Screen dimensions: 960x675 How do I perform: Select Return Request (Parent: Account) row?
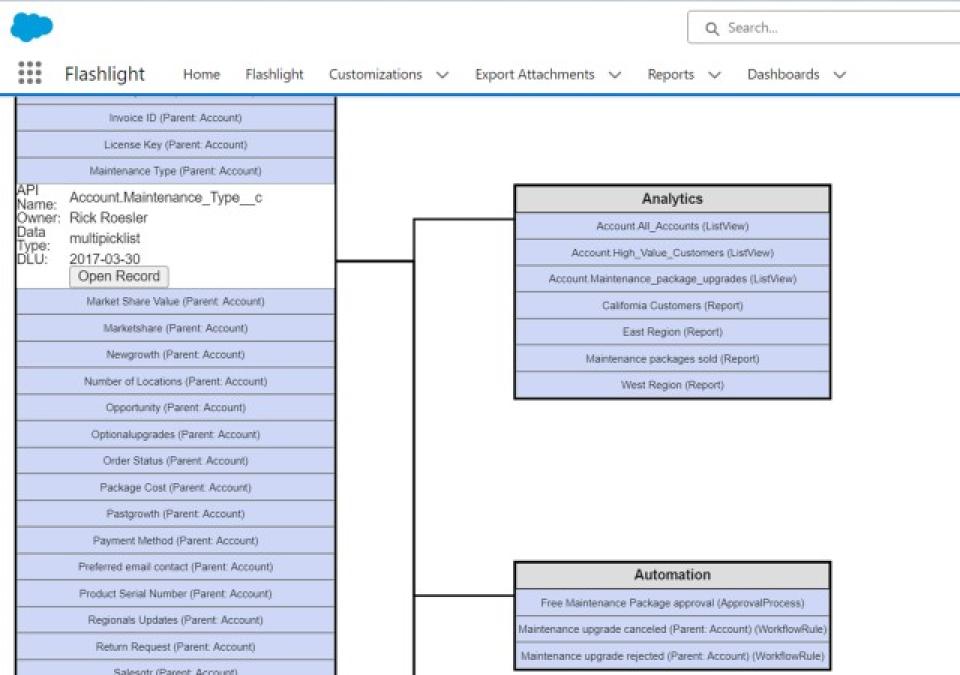coord(176,647)
